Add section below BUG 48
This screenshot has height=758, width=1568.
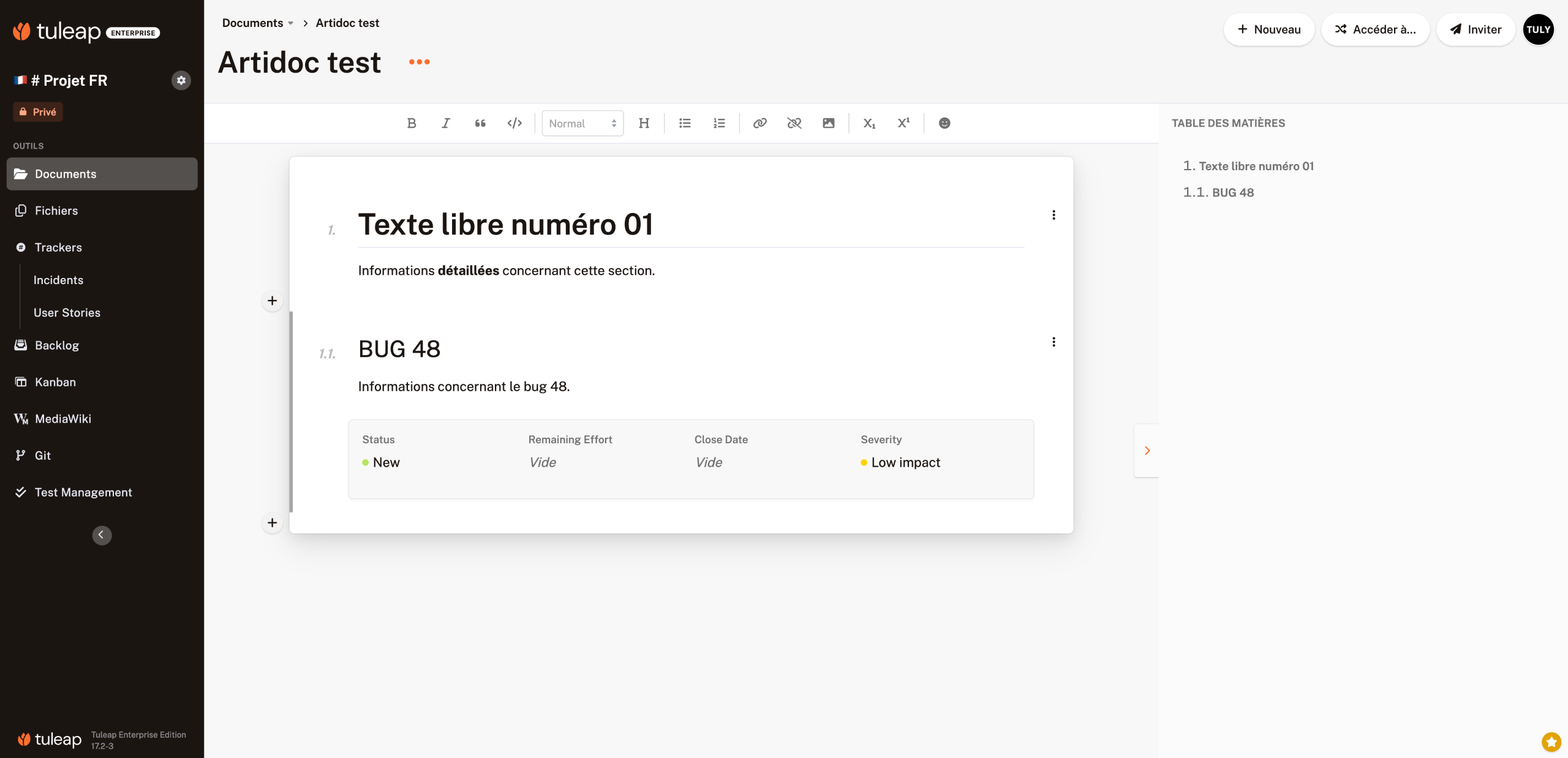(272, 523)
